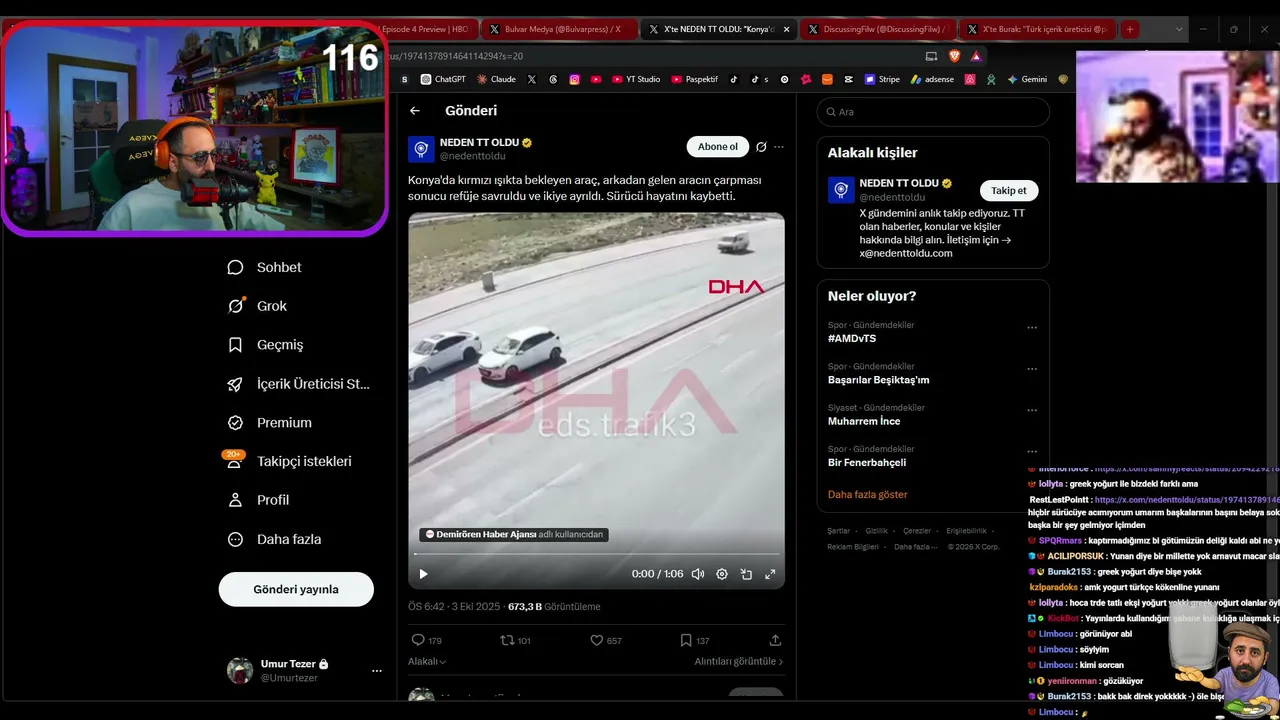Click the Ara search field
Screen dimensions: 1280x720
coord(933,112)
